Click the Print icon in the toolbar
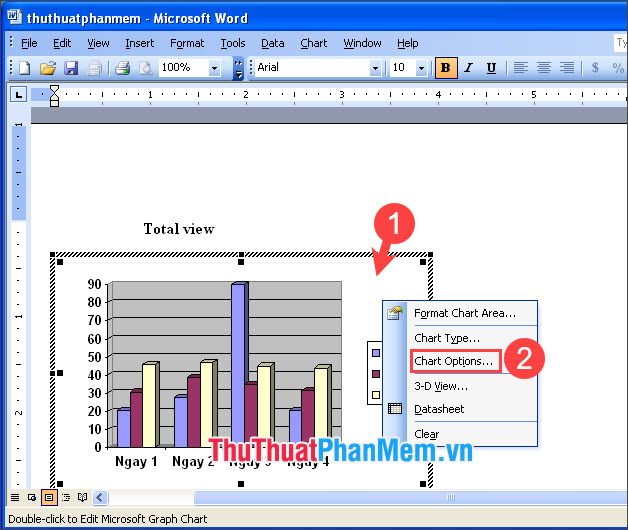Image resolution: width=628 pixels, height=530 pixels. coord(122,68)
